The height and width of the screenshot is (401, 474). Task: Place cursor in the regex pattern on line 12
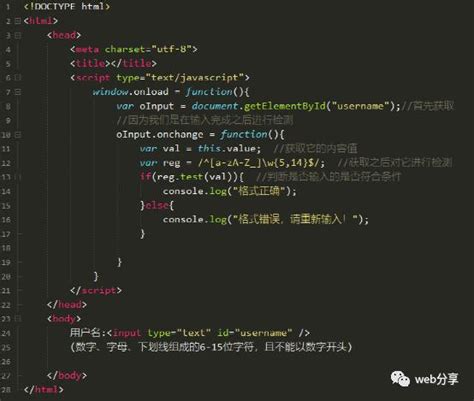coord(259,163)
